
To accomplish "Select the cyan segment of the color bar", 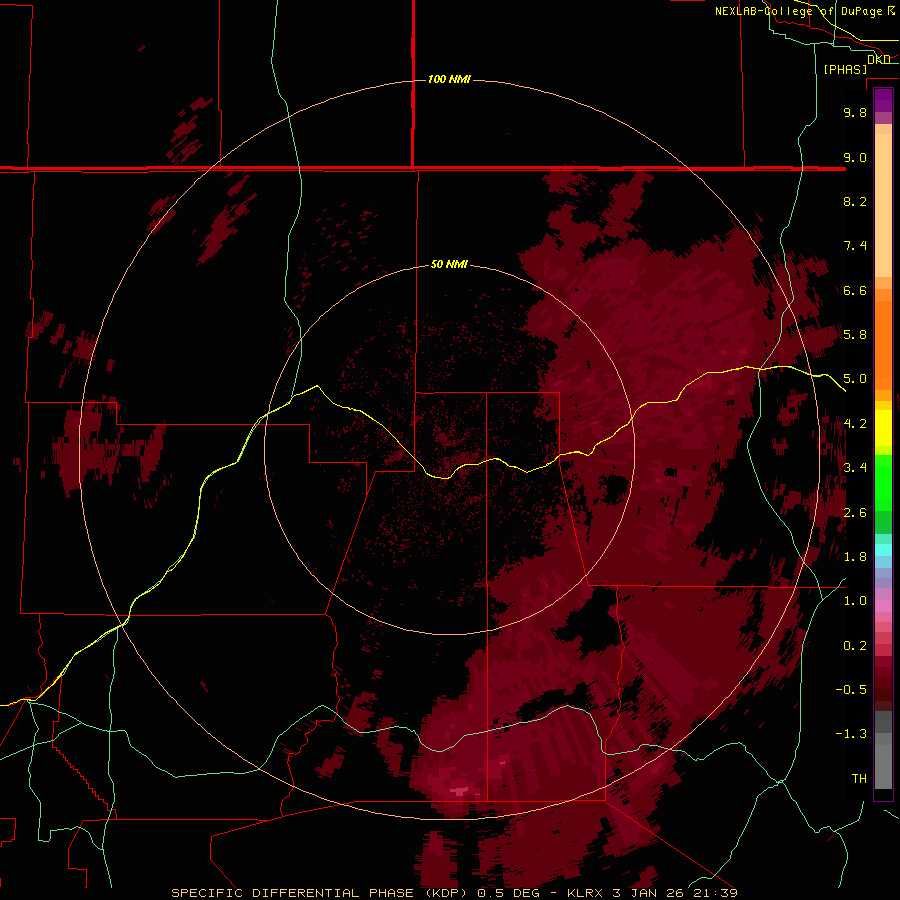I will click(883, 550).
